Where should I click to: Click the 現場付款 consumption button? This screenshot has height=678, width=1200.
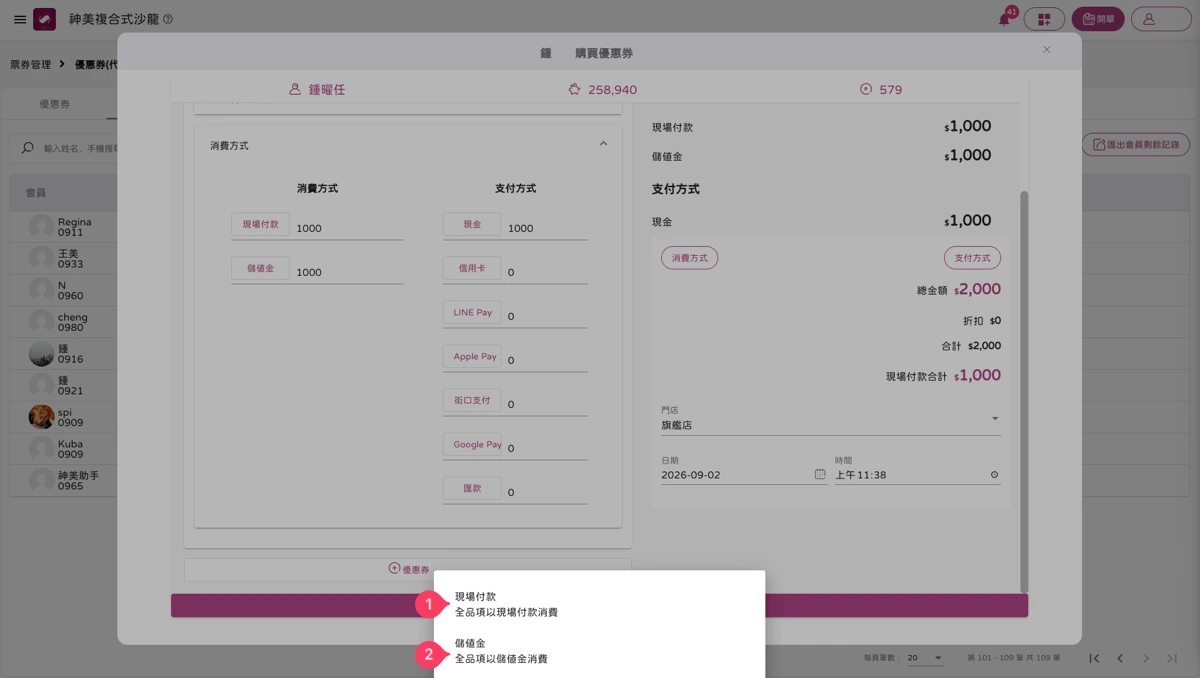pyautogui.click(x=260, y=225)
